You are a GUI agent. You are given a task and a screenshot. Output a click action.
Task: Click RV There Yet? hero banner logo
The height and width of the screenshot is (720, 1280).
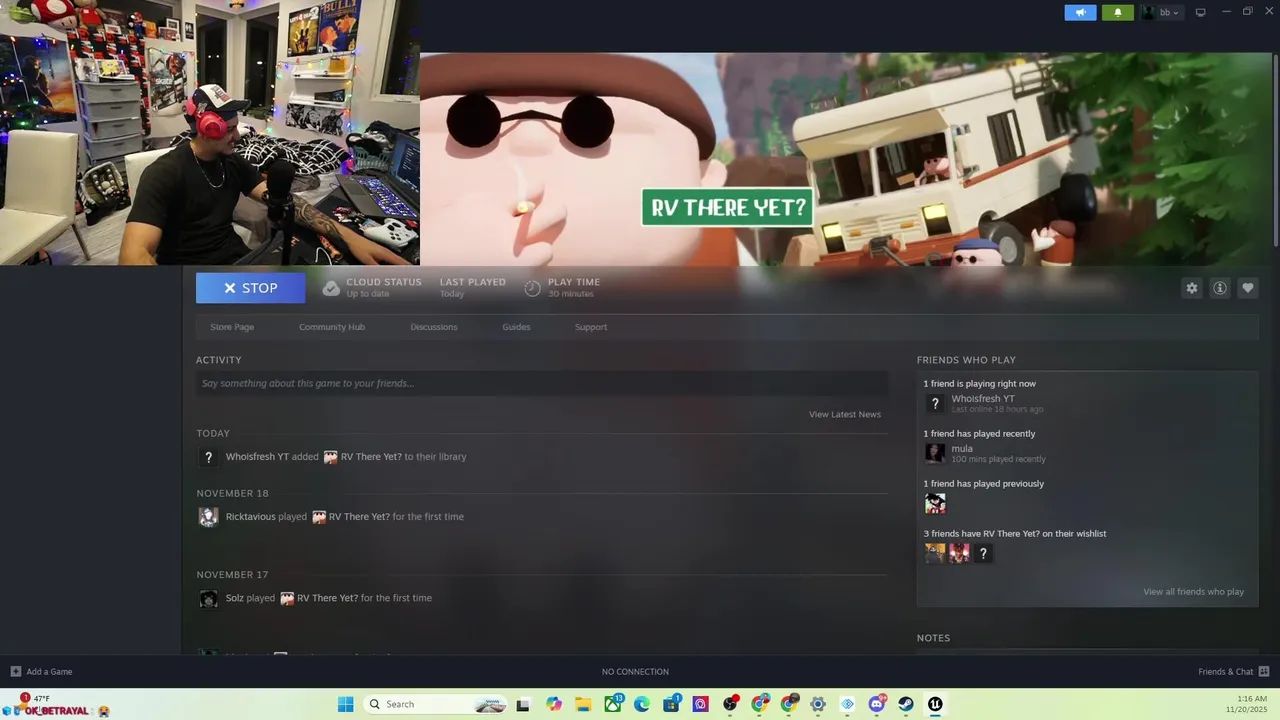(727, 208)
